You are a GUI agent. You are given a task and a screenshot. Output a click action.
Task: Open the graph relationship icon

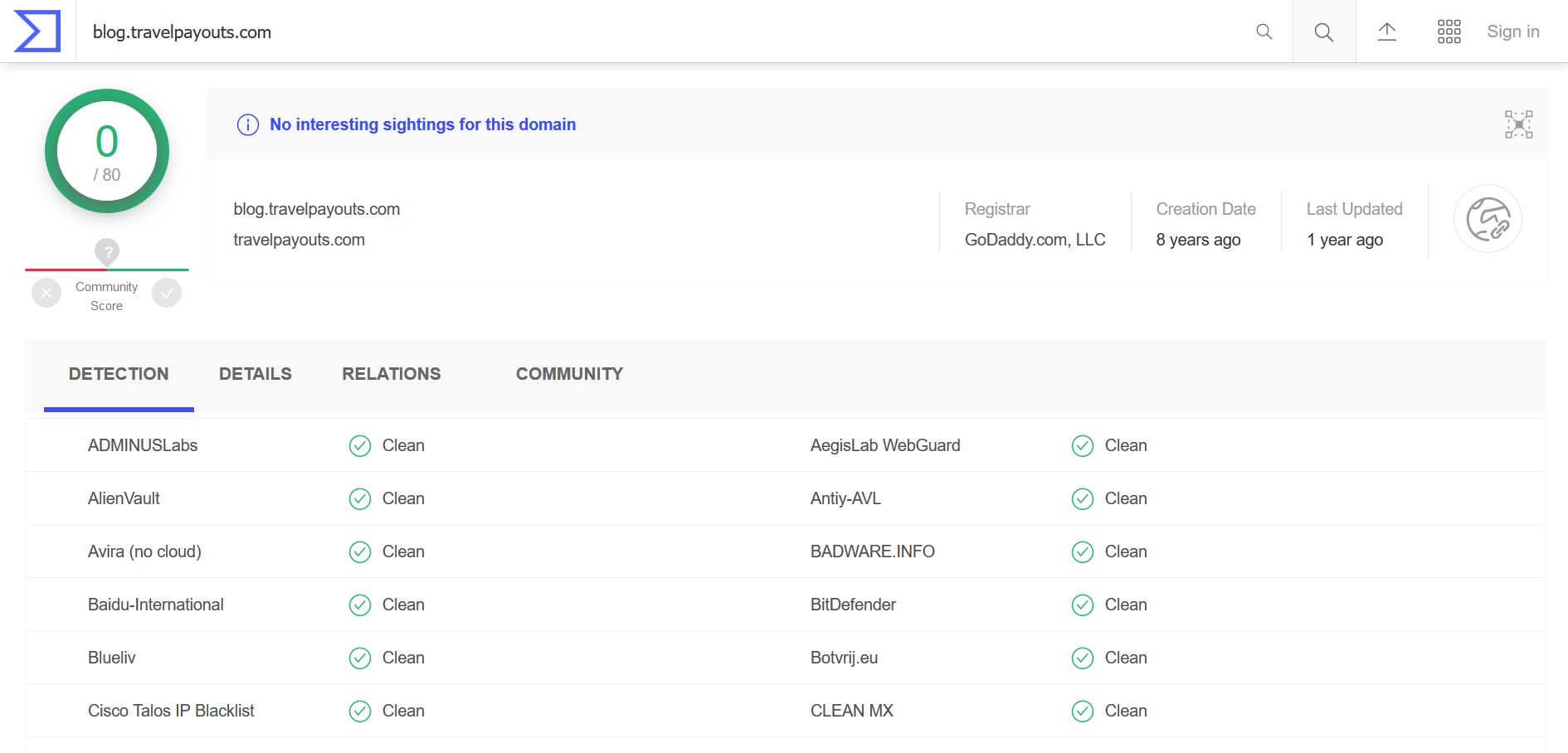(1518, 124)
